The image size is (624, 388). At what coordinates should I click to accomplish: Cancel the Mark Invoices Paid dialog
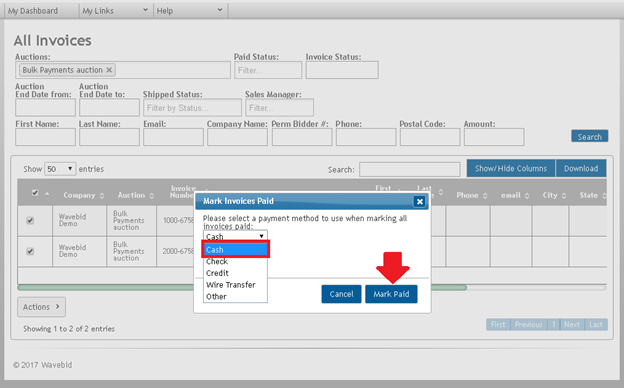coord(341,294)
